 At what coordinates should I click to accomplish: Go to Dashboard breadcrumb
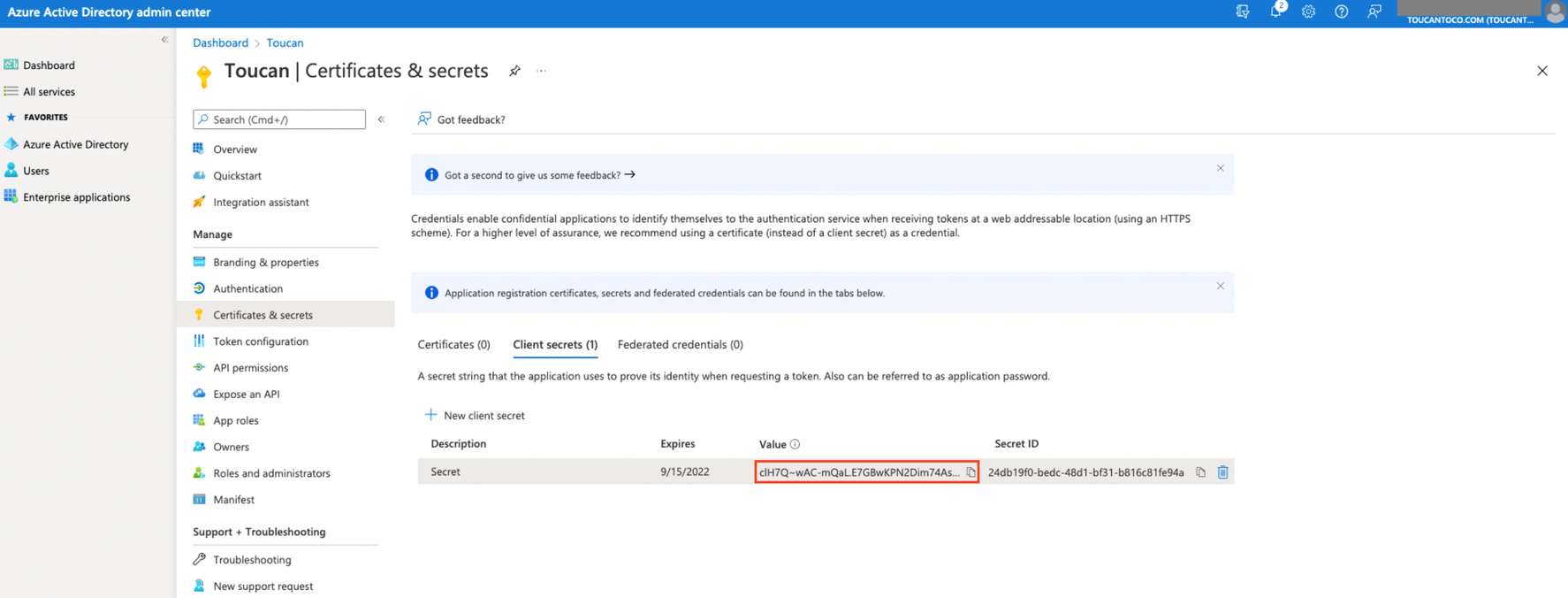(x=220, y=42)
